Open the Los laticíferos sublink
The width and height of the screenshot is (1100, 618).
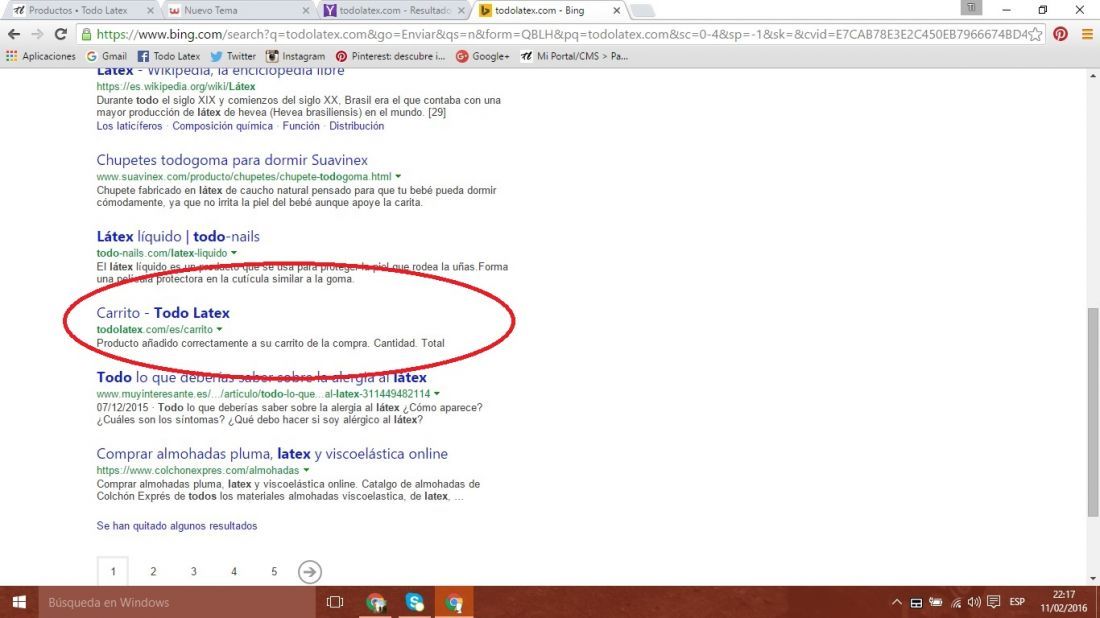pyautogui.click(x=129, y=126)
